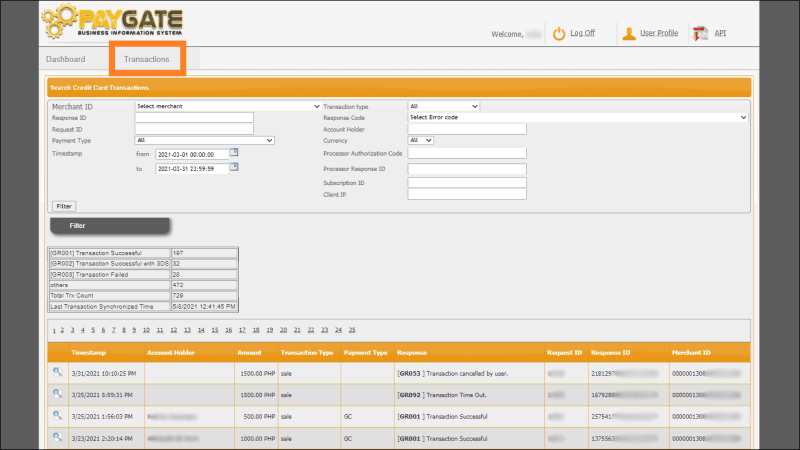Screen dimensions: 800x450
Task: Open the API link
Action: [x=720, y=33]
